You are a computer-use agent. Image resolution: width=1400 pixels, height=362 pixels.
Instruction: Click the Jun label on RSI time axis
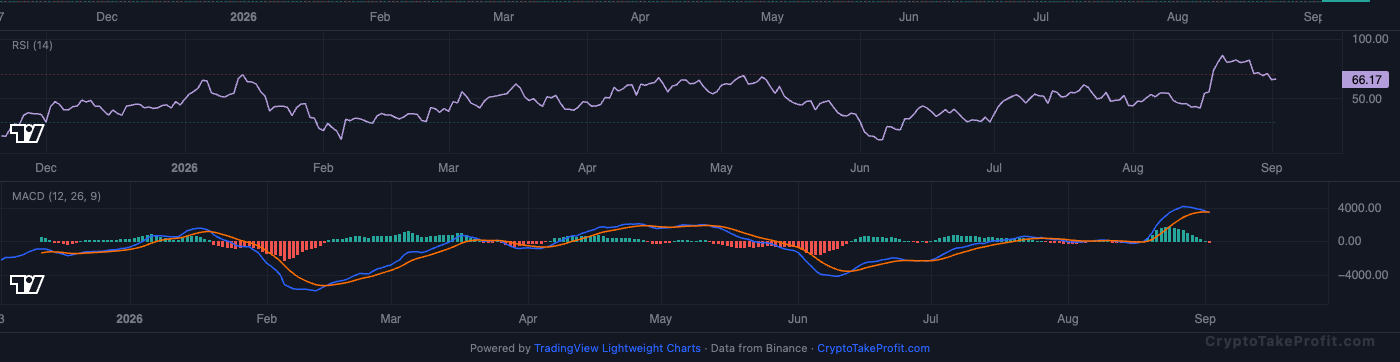[x=860, y=168]
